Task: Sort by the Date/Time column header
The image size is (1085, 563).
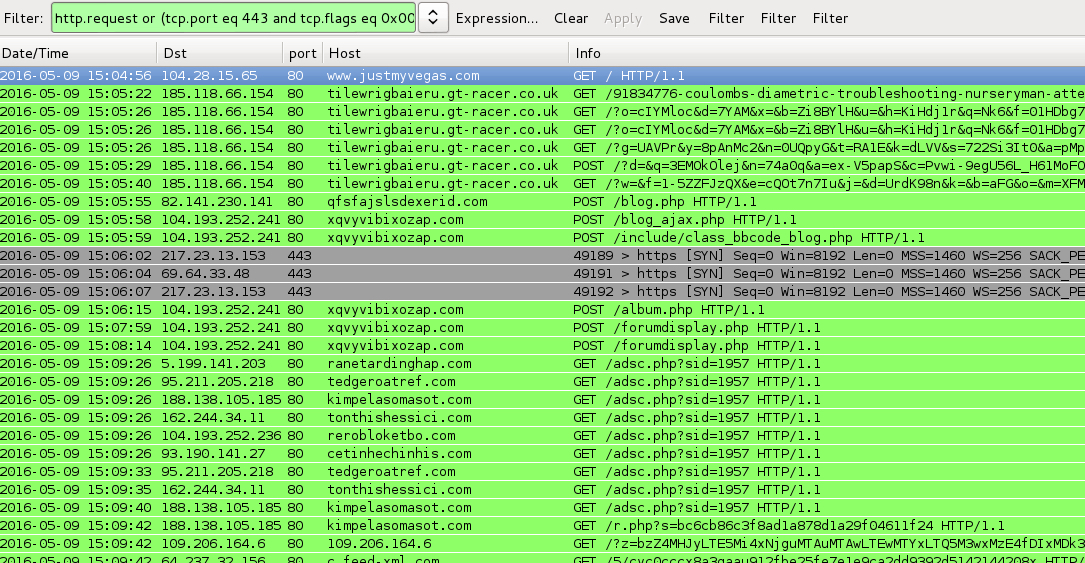Action: coord(78,53)
